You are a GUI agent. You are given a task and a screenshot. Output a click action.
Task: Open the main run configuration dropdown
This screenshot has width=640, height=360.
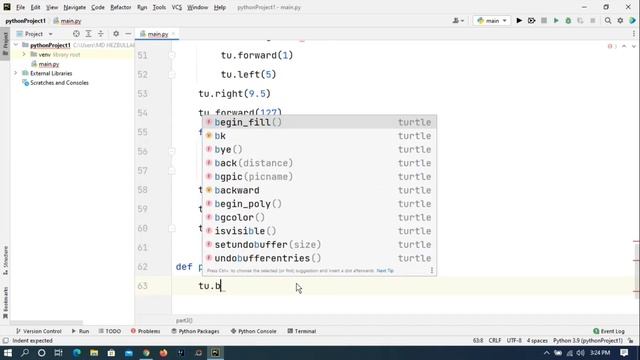[492, 20]
